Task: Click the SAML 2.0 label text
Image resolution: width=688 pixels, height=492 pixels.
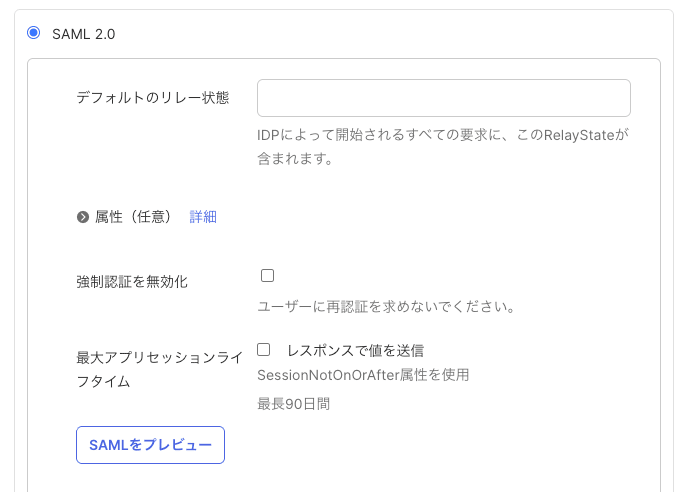Action: pos(84,34)
